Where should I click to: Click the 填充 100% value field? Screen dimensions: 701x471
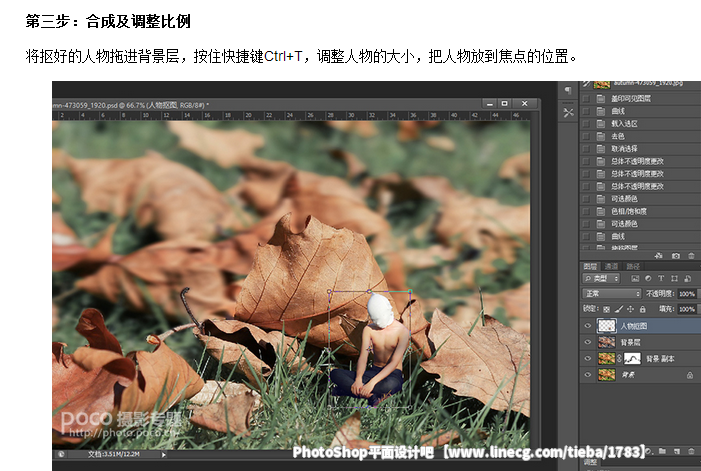coord(687,309)
